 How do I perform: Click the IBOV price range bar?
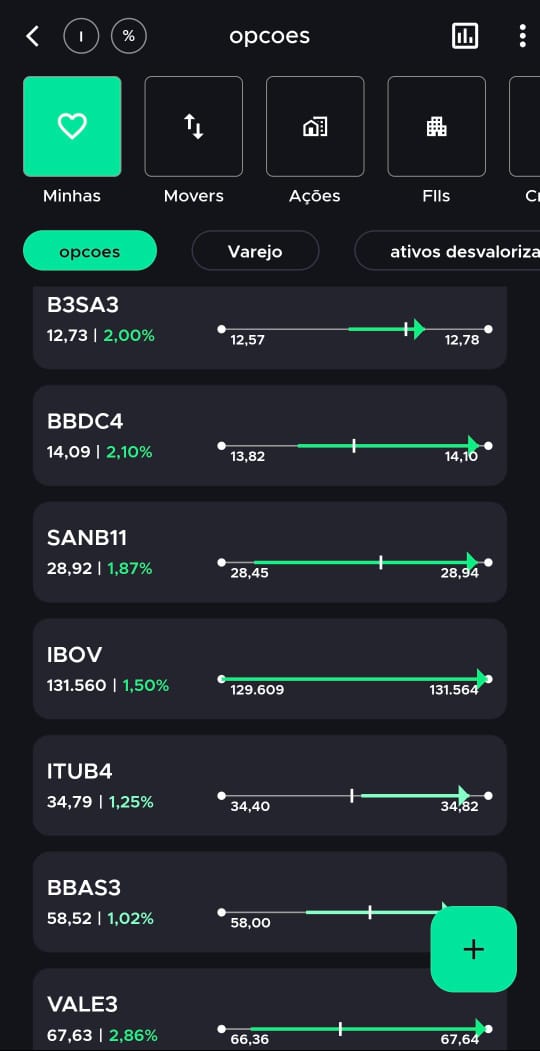pos(355,679)
